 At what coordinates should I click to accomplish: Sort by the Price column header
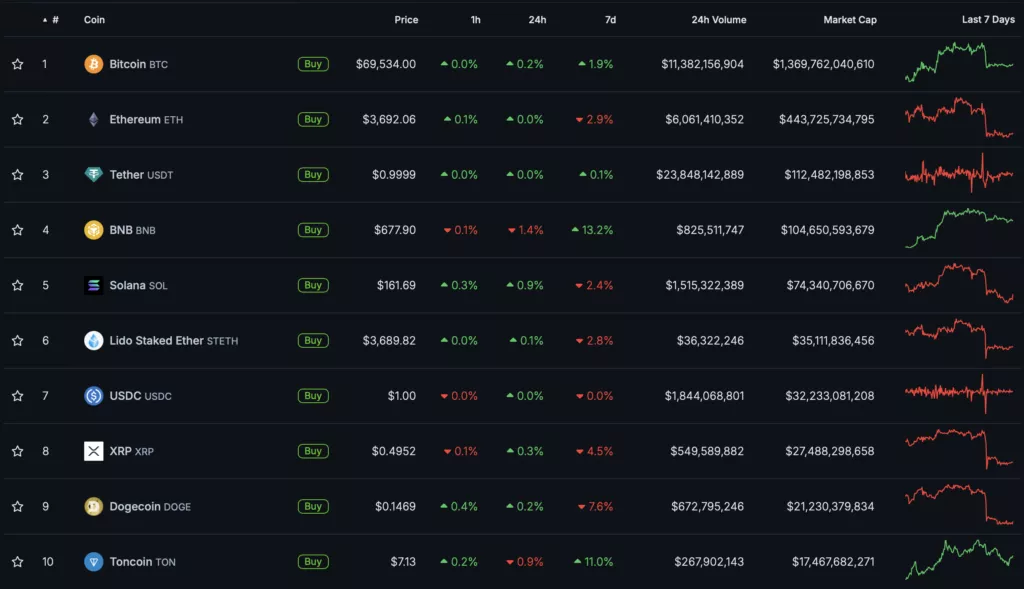pyautogui.click(x=406, y=20)
